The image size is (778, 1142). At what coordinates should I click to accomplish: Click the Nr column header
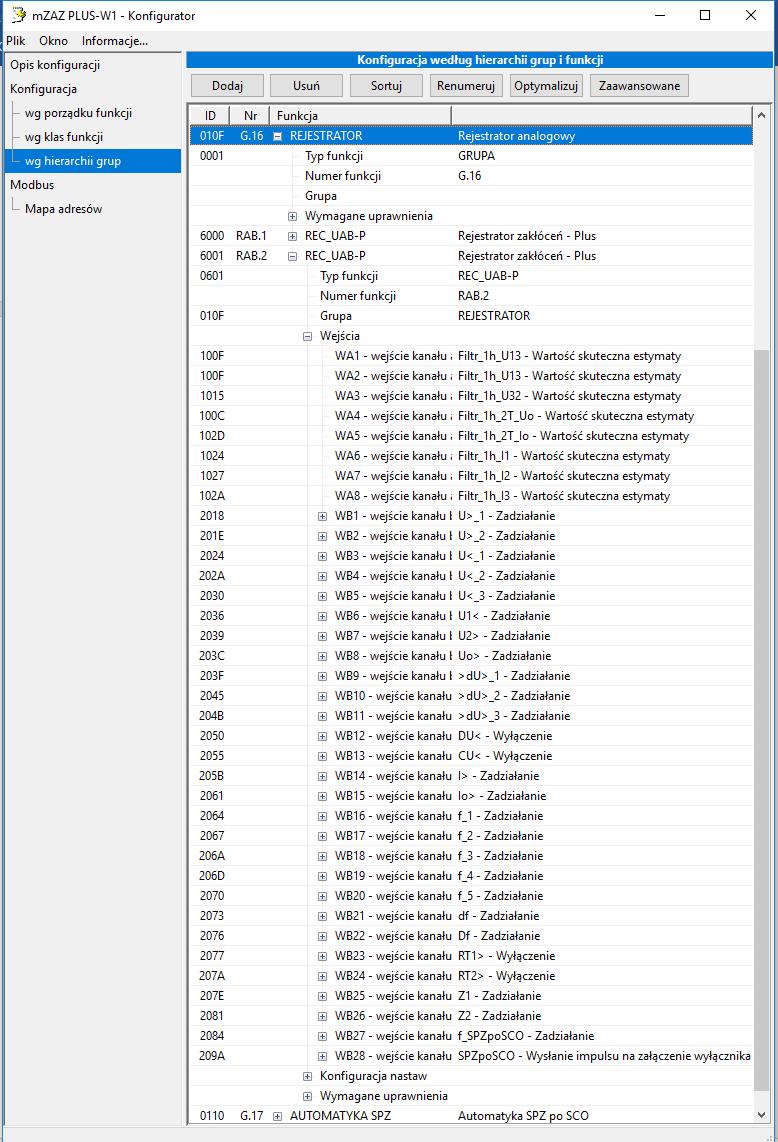pos(250,116)
